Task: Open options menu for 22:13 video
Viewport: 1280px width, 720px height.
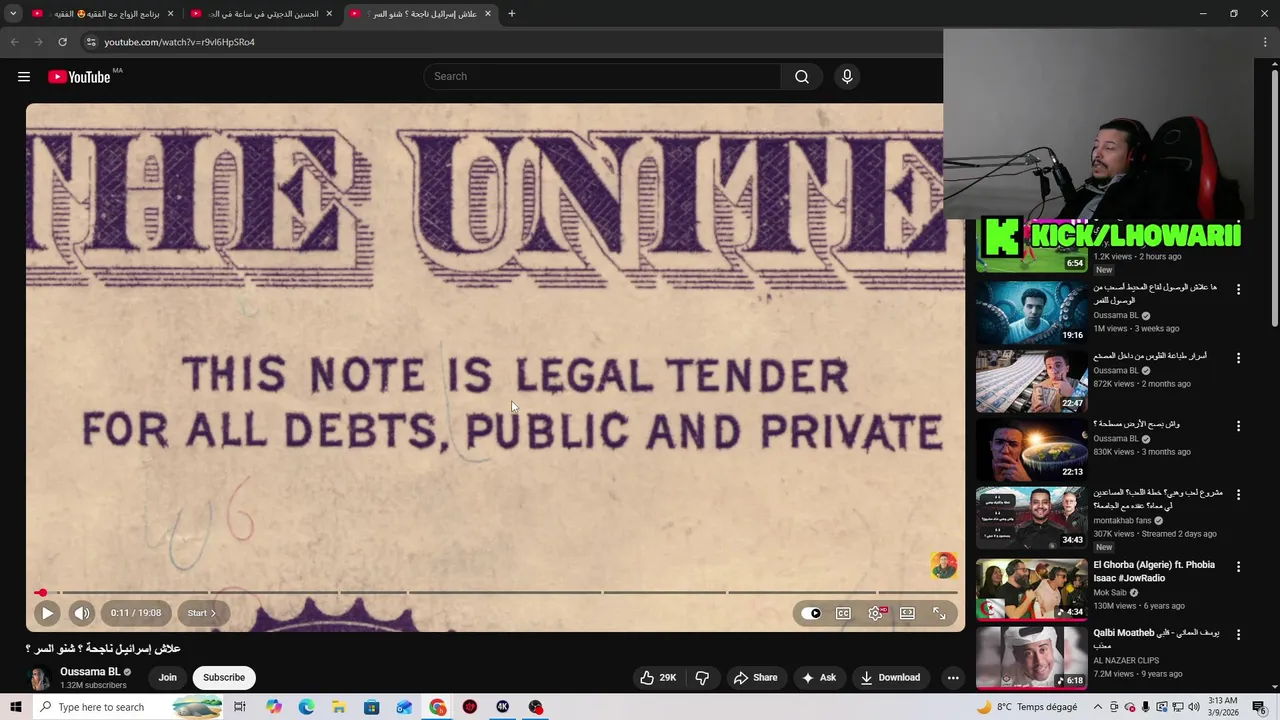Action: coord(1238,425)
